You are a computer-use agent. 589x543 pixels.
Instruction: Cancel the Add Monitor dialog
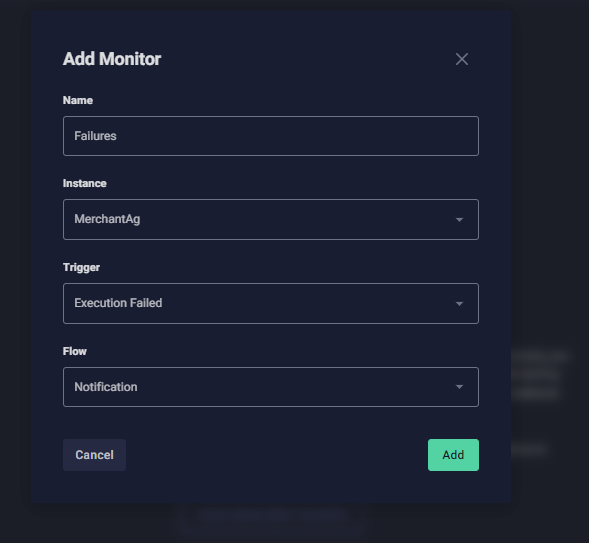94,455
